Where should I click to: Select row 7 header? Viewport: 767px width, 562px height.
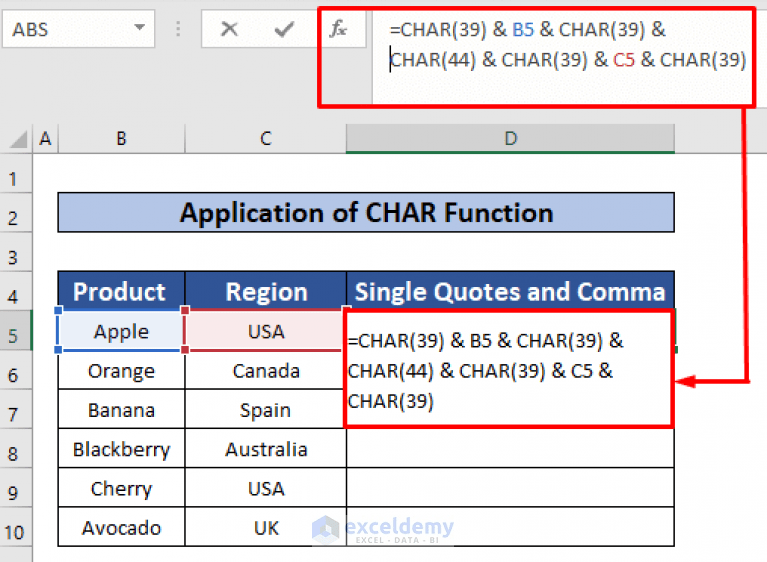click(x=16, y=409)
